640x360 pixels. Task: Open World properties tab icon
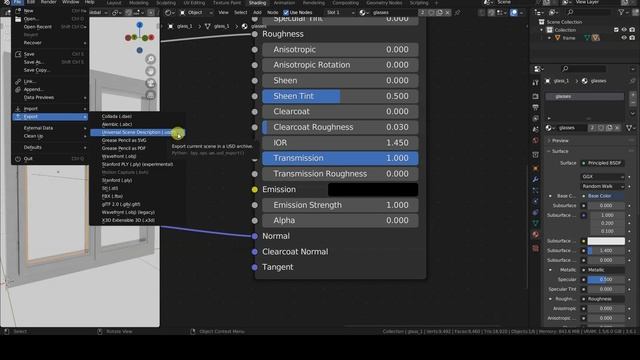click(x=536, y=140)
